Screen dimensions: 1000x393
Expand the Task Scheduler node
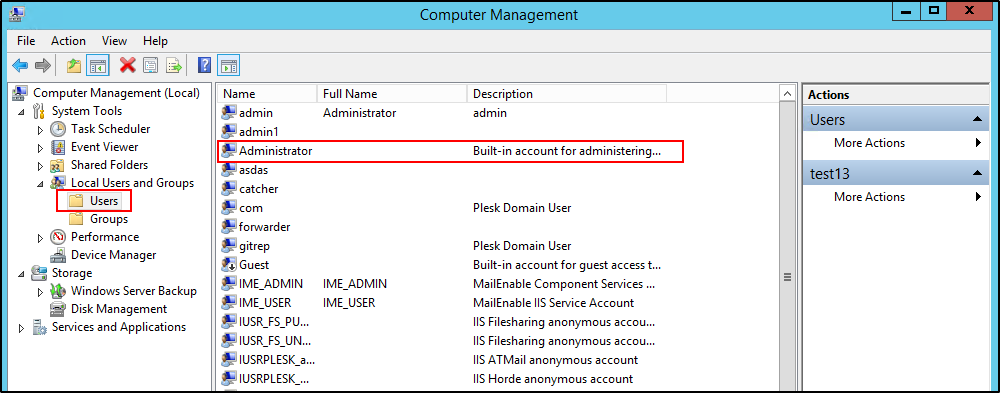point(41,130)
